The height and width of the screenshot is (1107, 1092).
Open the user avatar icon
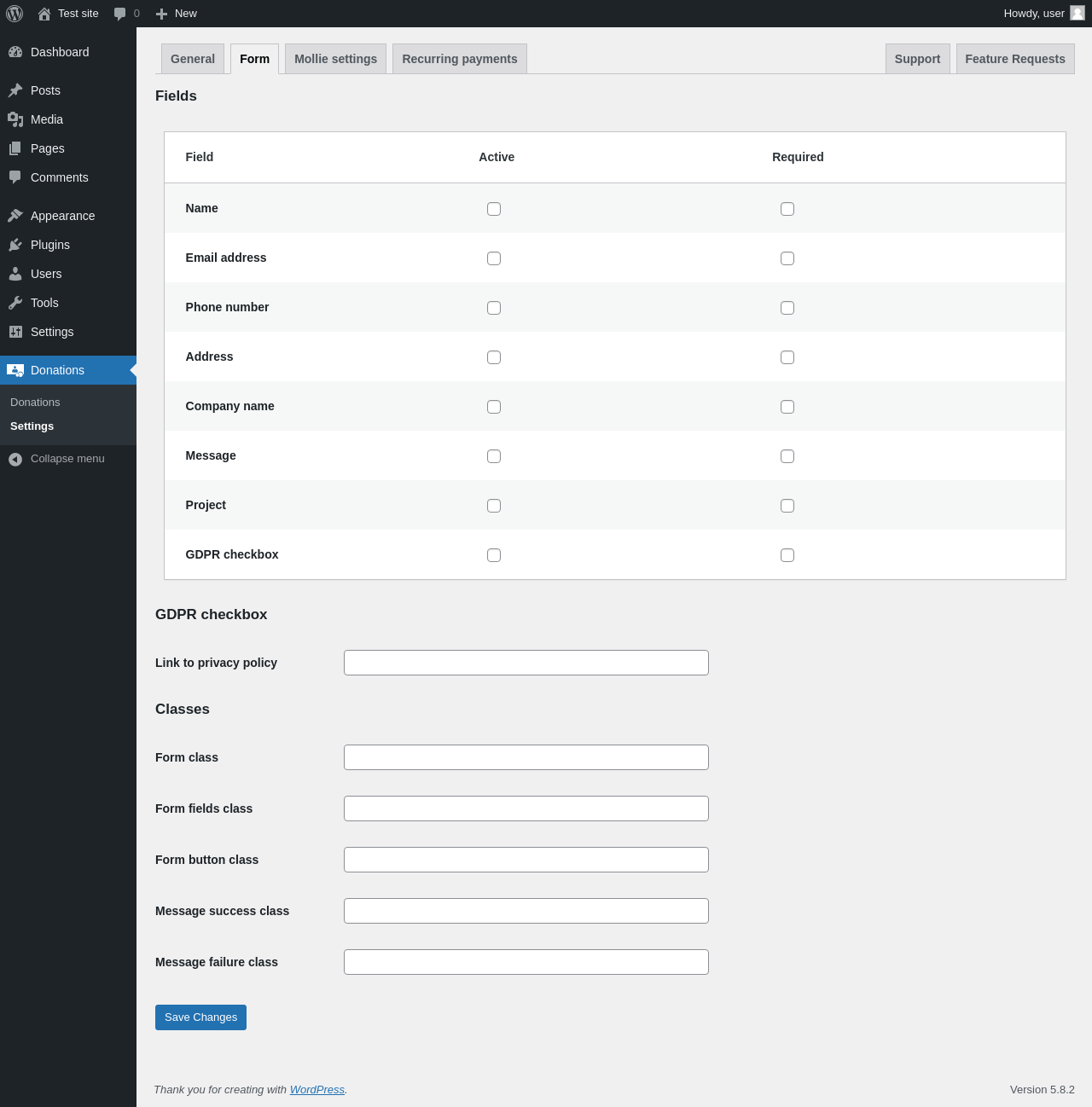[1077, 13]
